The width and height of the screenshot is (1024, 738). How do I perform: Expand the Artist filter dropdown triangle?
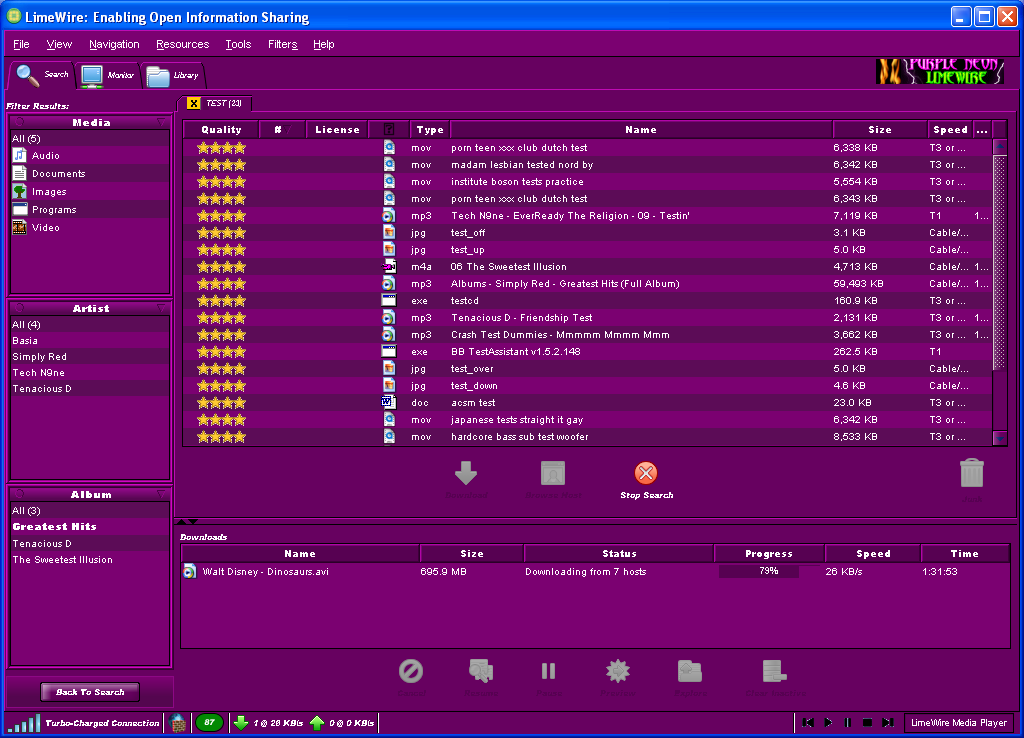[x=161, y=308]
